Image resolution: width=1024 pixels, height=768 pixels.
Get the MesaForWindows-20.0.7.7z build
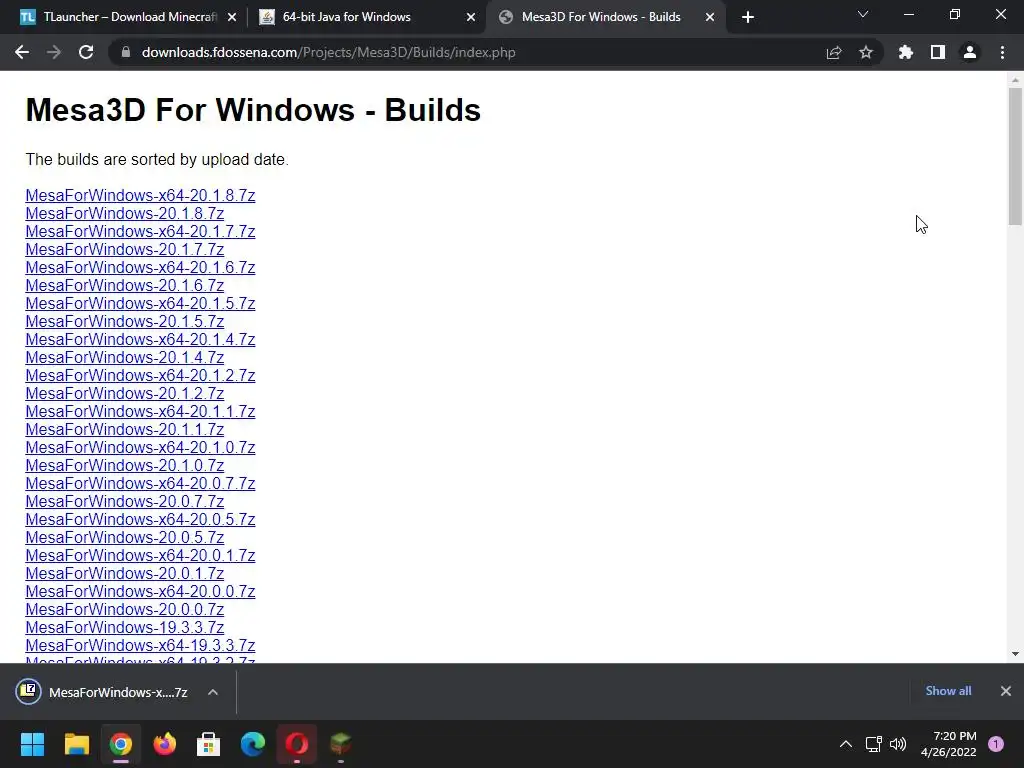coord(125,502)
